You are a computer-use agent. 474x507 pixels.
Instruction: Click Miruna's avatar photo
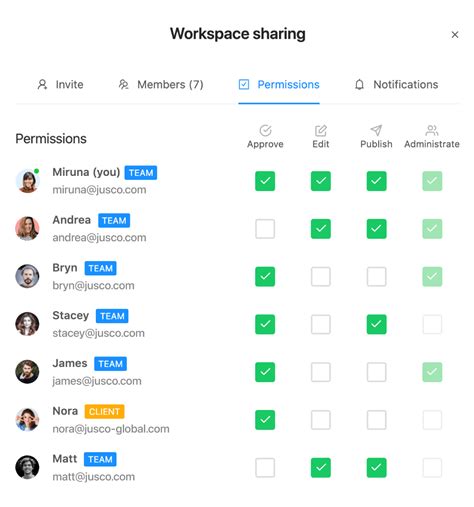pos(27,181)
